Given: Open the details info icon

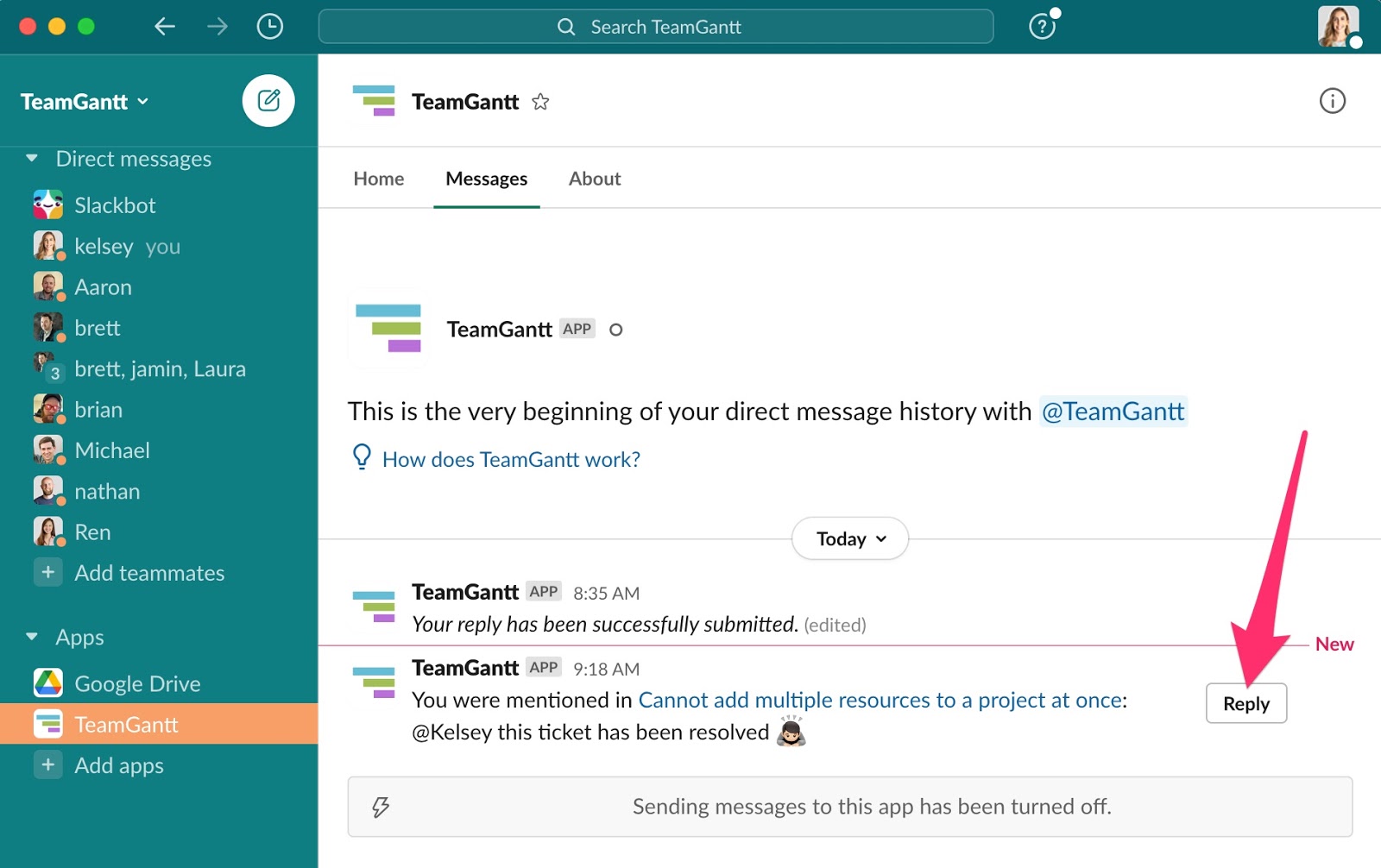Looking at the screenshot, I should point(1332,101).
